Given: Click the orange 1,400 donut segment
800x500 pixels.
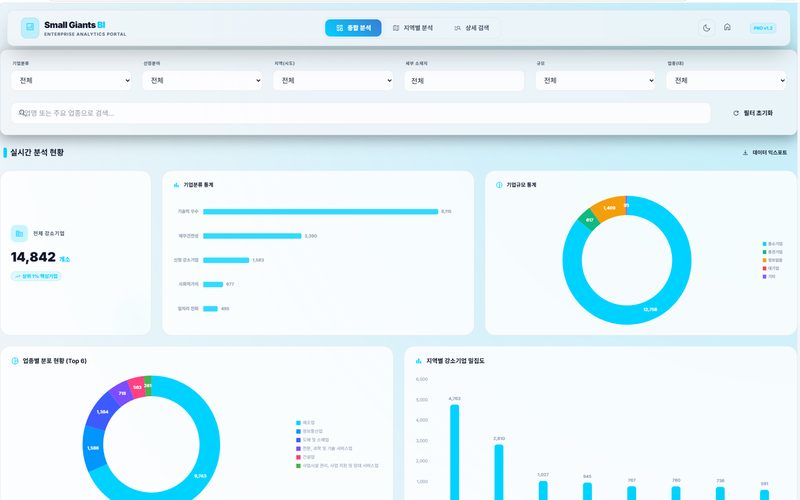Looking at the screenshot, I should point(608,207).
